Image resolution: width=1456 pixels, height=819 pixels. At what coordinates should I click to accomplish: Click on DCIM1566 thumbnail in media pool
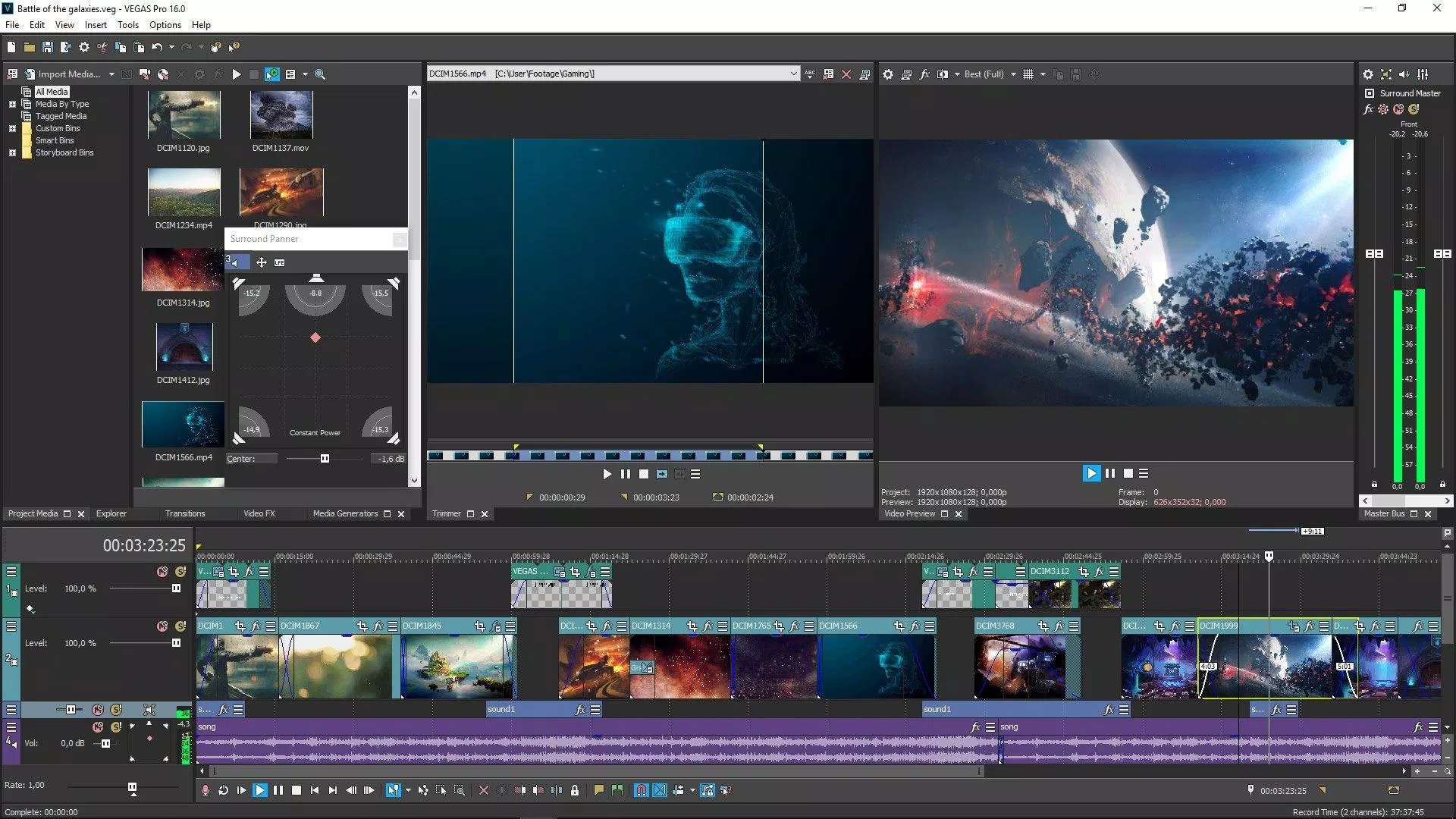183,425
